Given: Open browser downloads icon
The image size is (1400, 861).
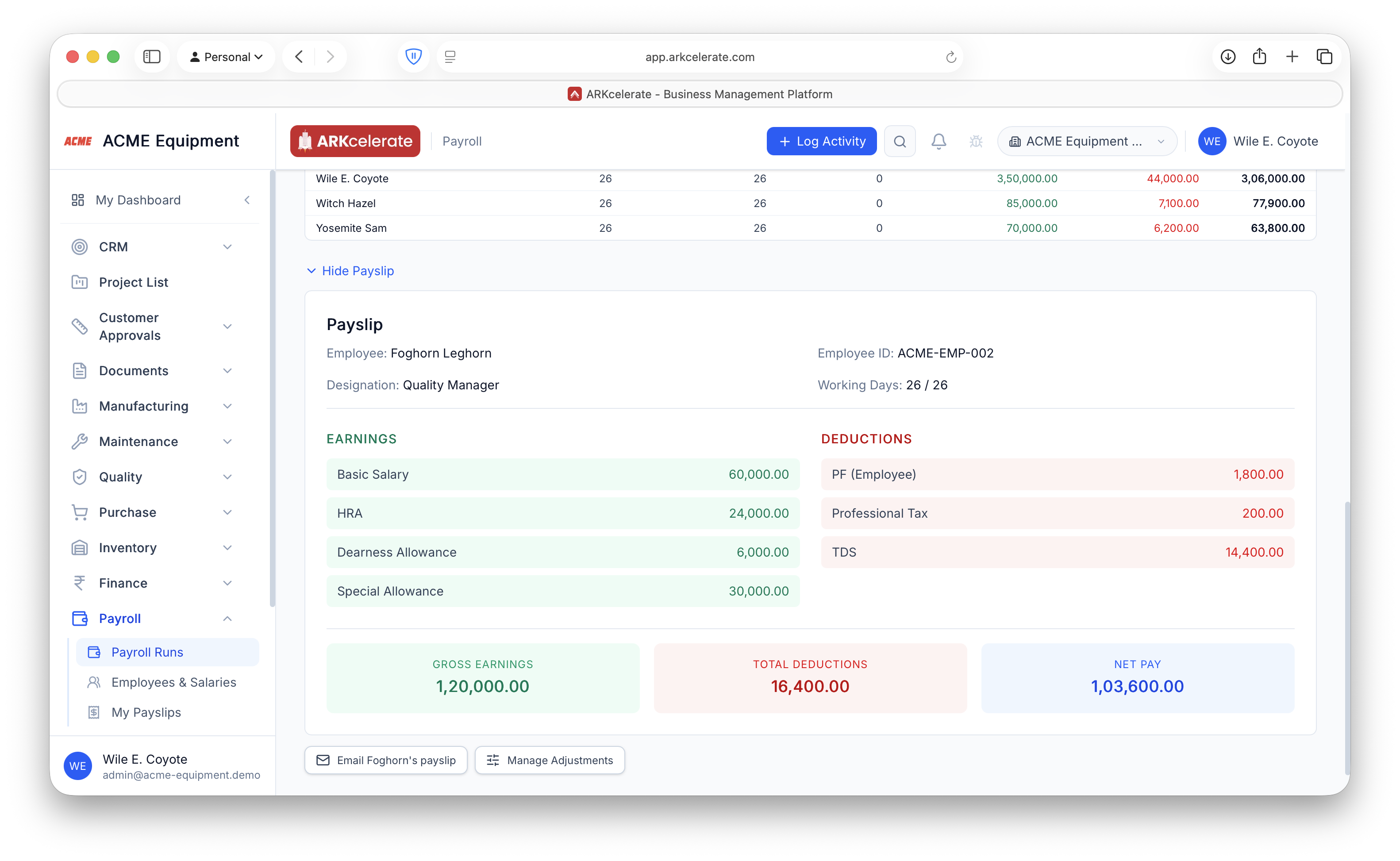Looking at the screenshot, I should click(x=1228, y=56).
